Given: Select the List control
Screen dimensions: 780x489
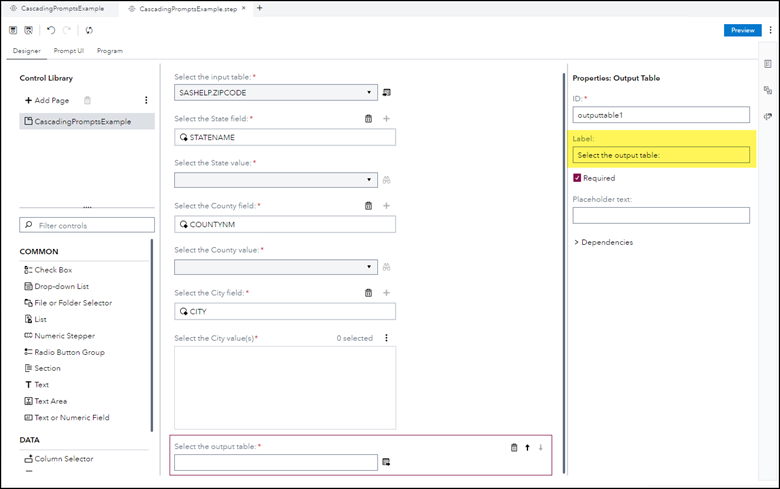Looking at the screenshot, I should click(35, 319).
